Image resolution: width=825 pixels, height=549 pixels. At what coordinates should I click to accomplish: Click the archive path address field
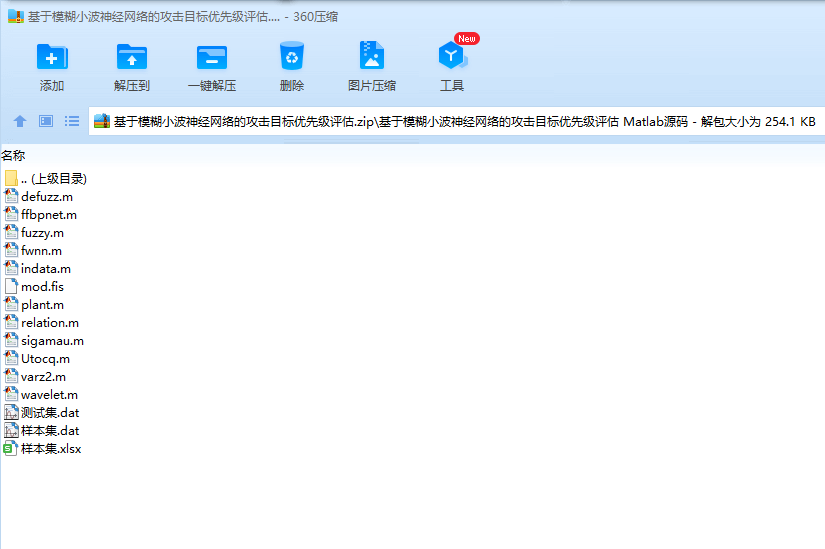457,122
